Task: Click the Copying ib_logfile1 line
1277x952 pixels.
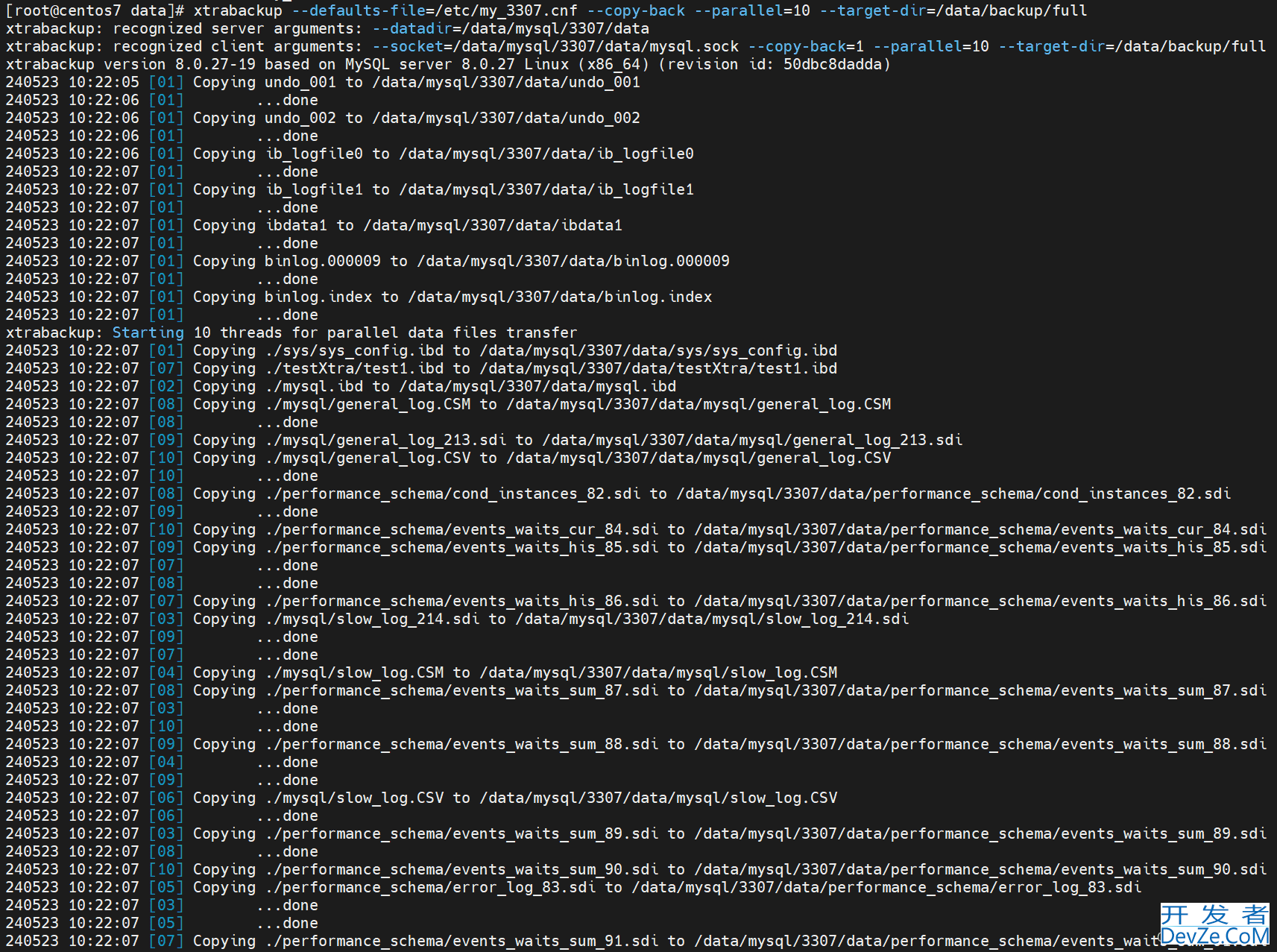Action: pos(350,189)
